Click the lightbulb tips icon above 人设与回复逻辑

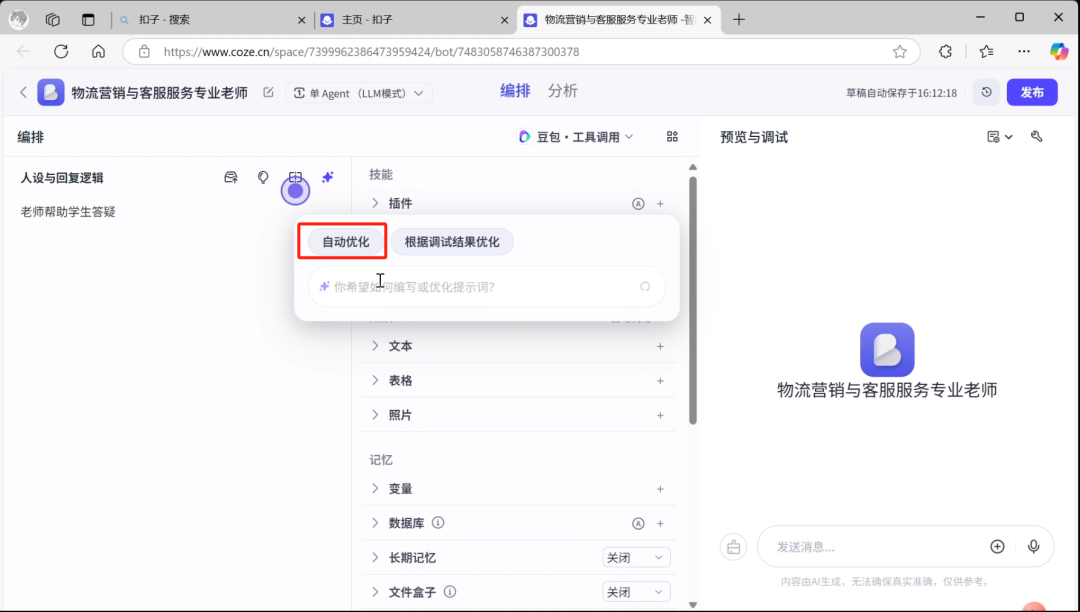coord(263,177)
